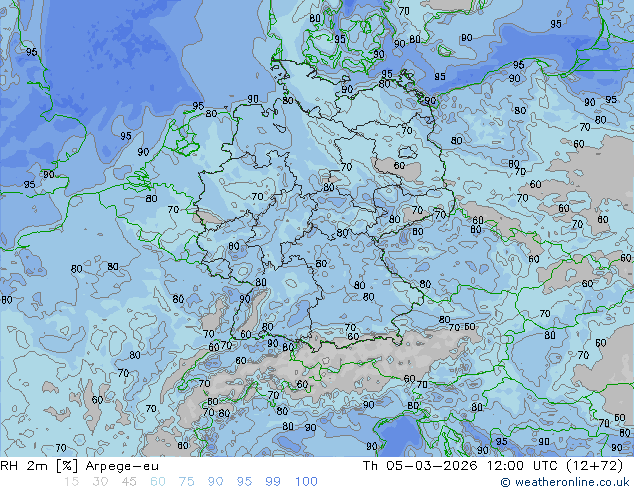Click legend value 95 below the map
The image size is (634, 490).
(x=244, y=482)
